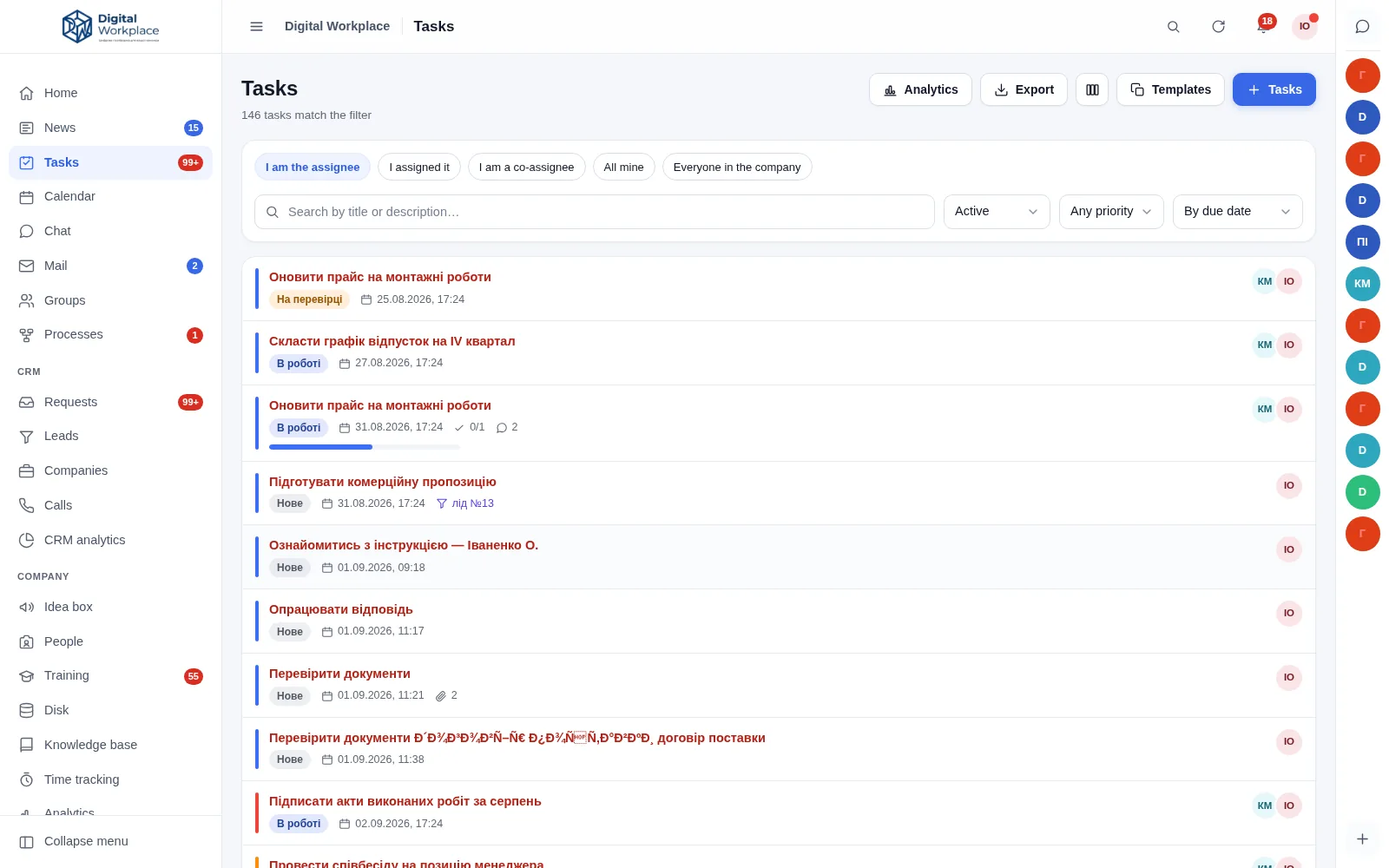Open notifications bell with badge 18
This screenshot has height=868, width=1389.
[x=1263, y=26]
